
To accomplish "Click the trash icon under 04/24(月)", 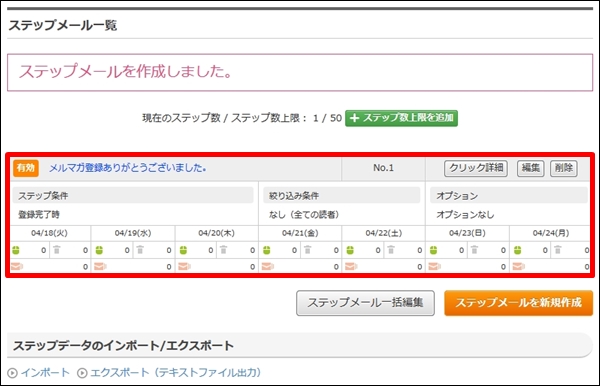I will coord(558,250).
